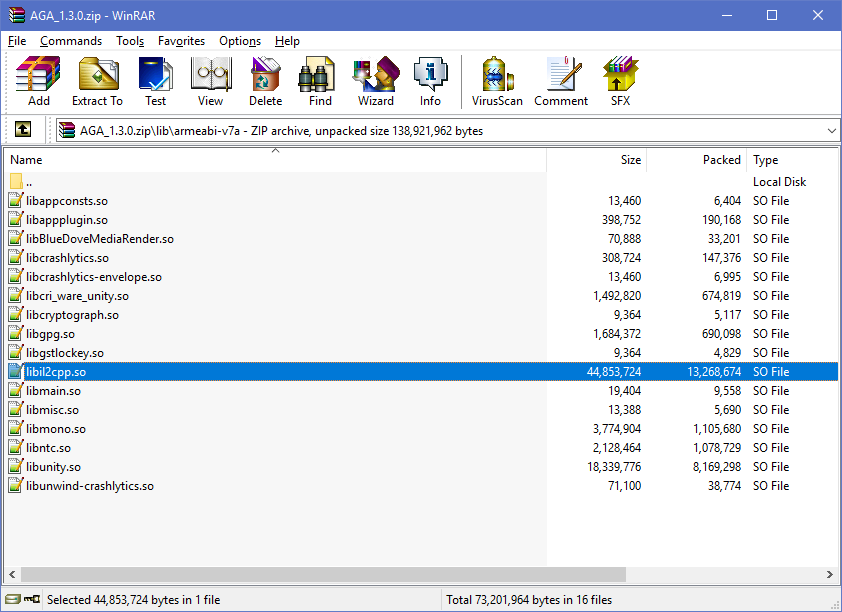842x612 pixels.
Task: Select the highlighted libil2cpp.so row
Action: 421,371
